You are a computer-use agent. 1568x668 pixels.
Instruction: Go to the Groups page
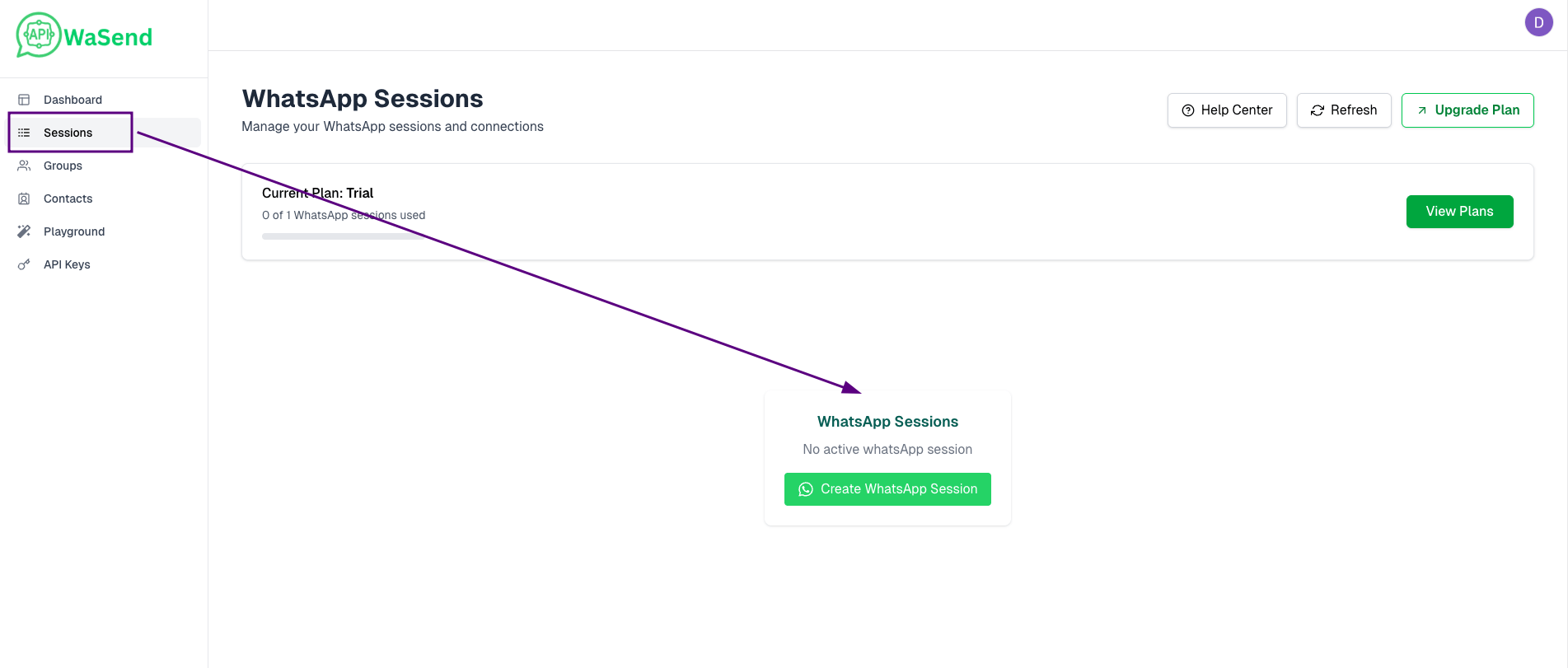point(63,166)
